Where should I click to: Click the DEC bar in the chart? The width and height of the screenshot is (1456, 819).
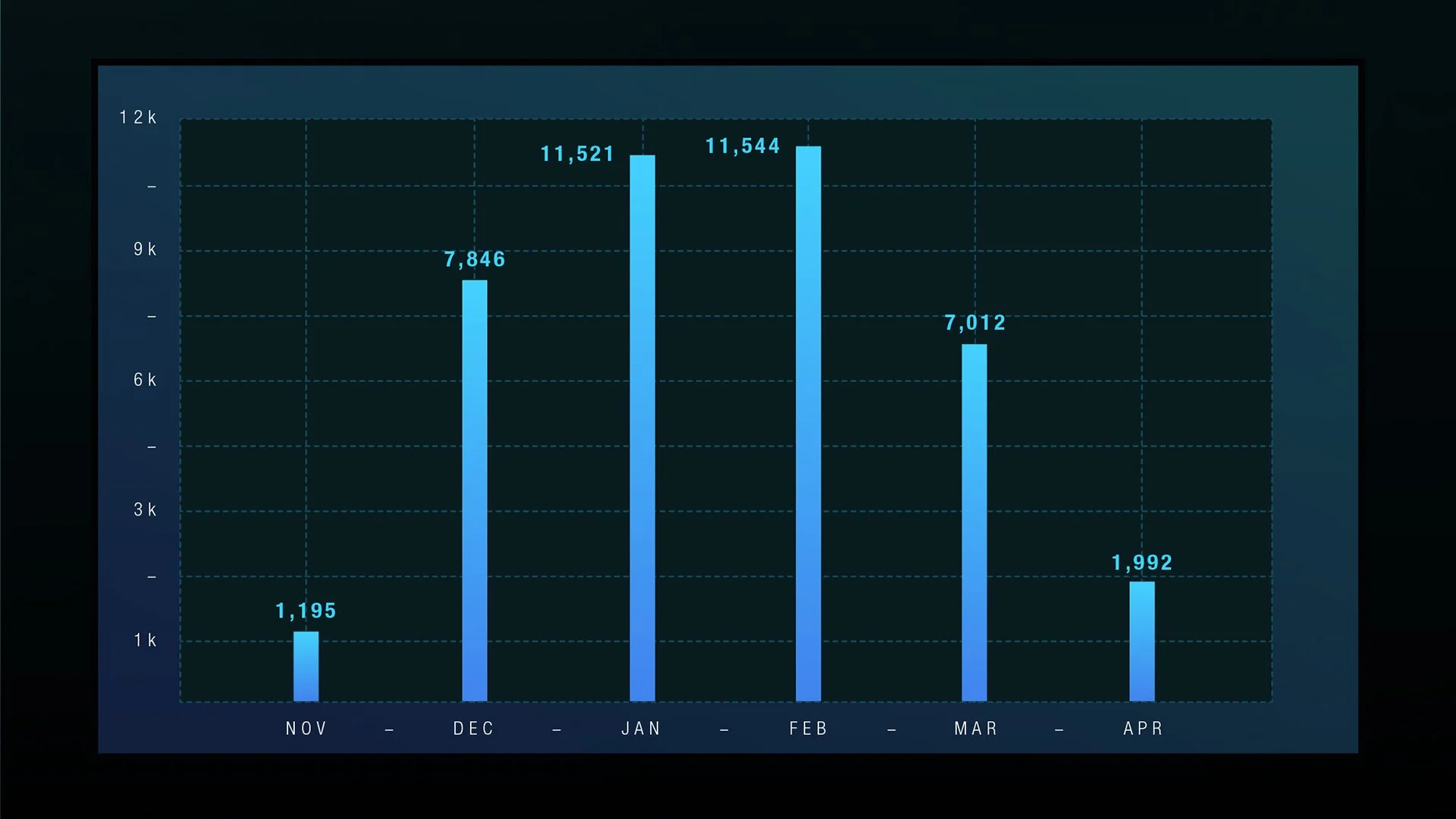475,491
